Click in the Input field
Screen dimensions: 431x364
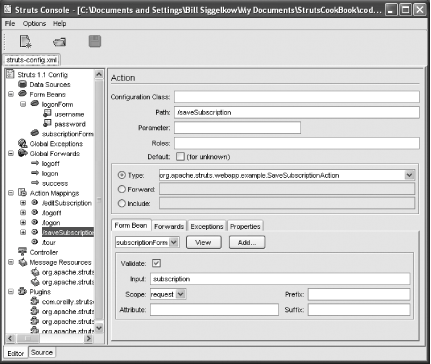[280, 279]
